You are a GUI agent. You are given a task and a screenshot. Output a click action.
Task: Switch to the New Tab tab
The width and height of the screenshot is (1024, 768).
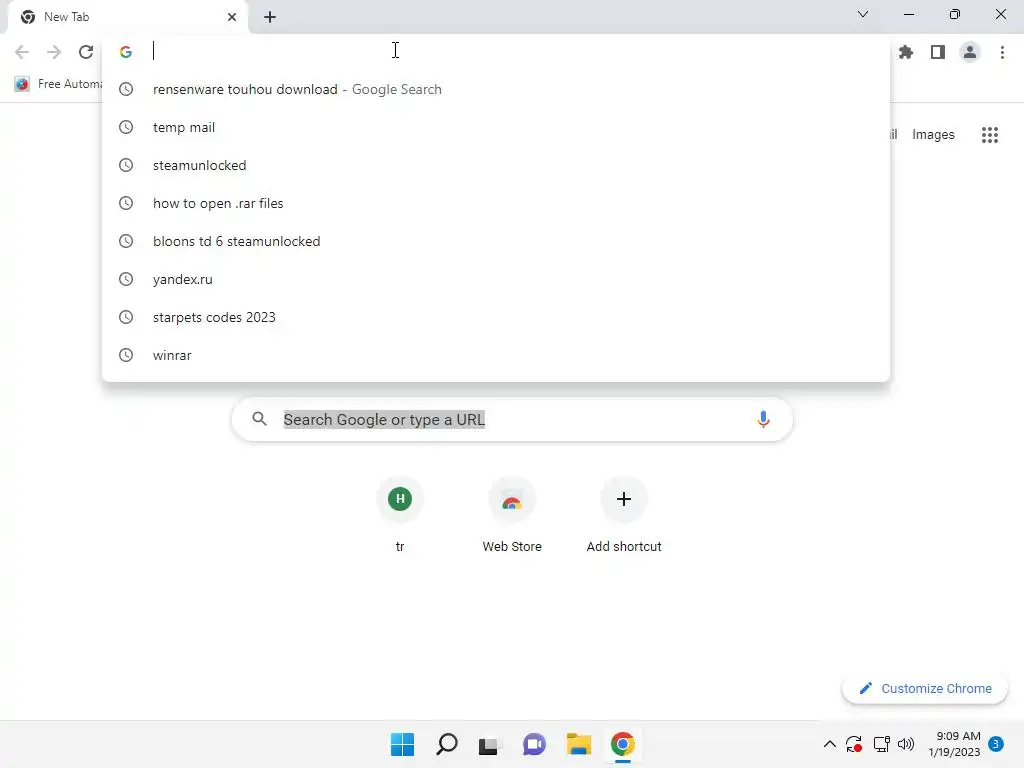[x=127, y=17]
